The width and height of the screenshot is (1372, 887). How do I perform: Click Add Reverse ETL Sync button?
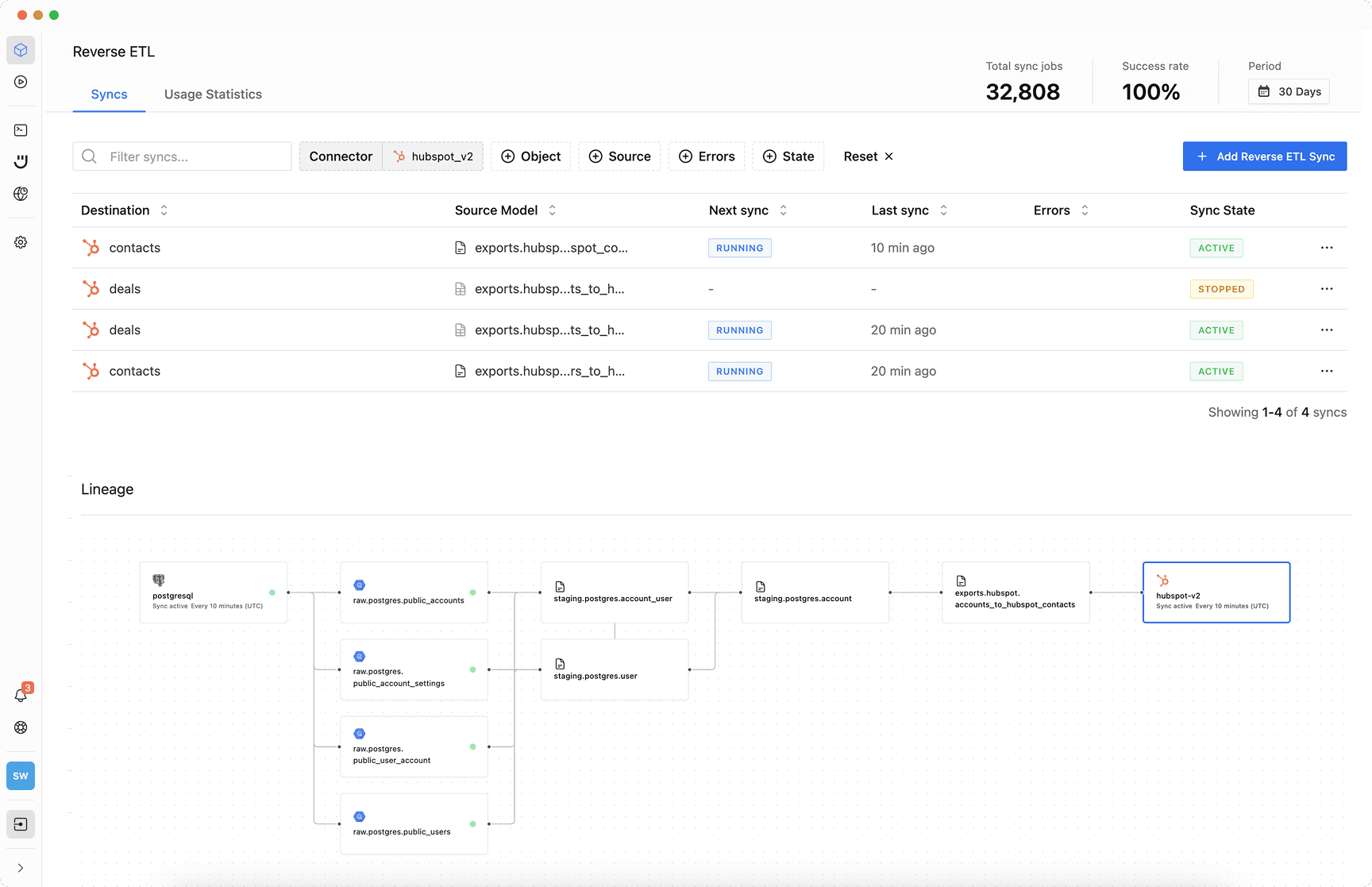1265,156
